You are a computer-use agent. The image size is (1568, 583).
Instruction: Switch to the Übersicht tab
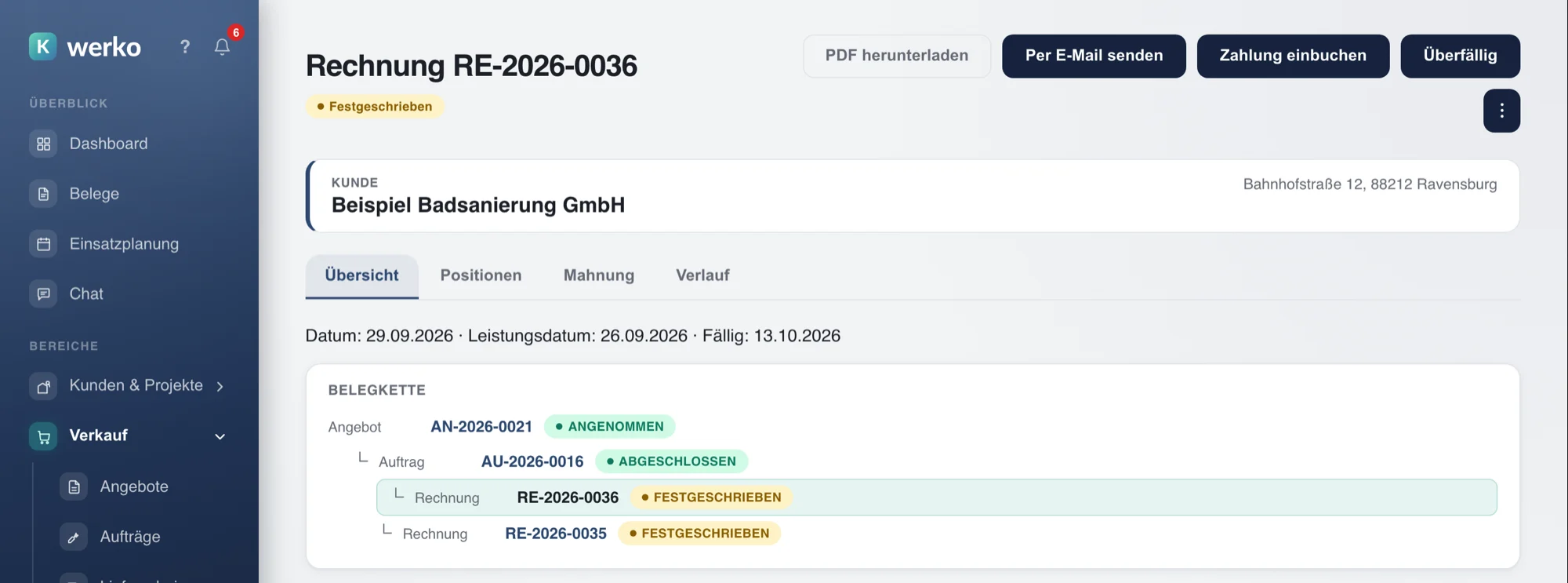pyautogui.click(x=361, y=276)
